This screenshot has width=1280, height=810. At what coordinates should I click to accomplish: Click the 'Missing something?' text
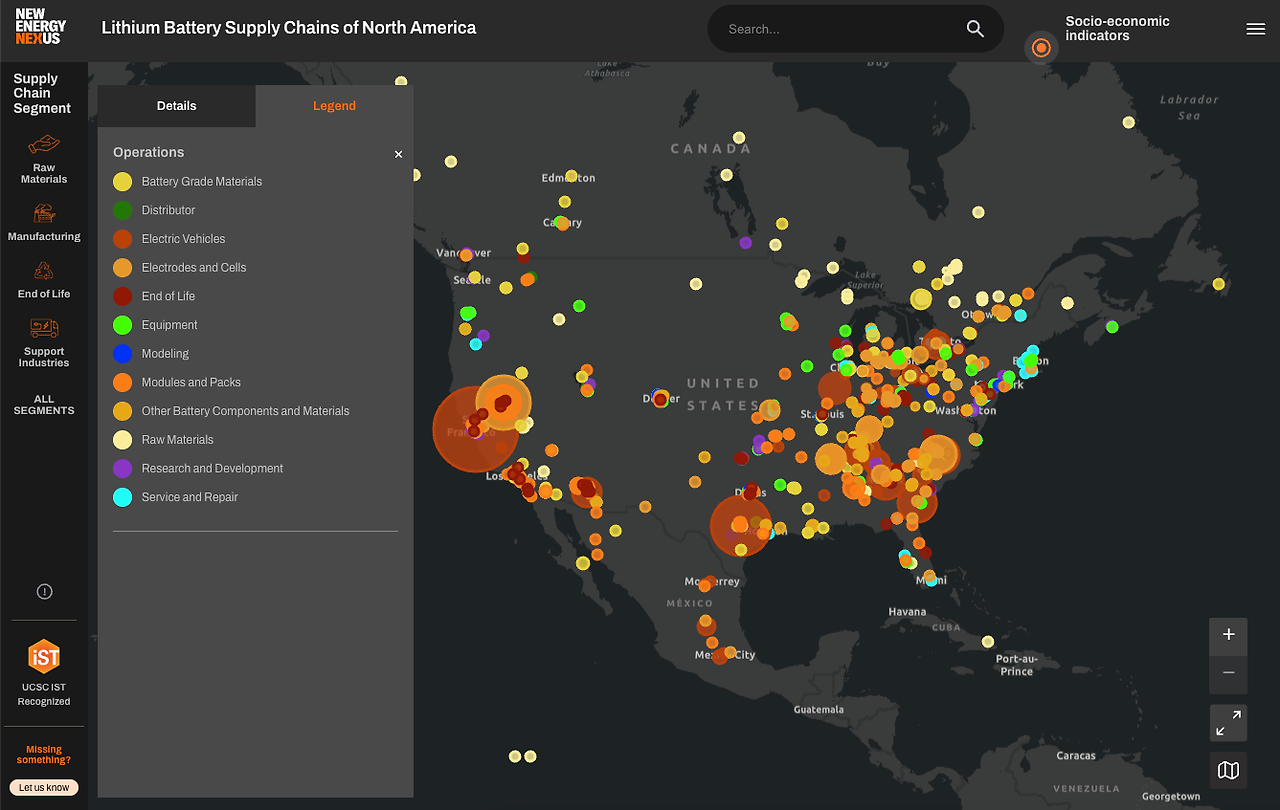[44, 755]
